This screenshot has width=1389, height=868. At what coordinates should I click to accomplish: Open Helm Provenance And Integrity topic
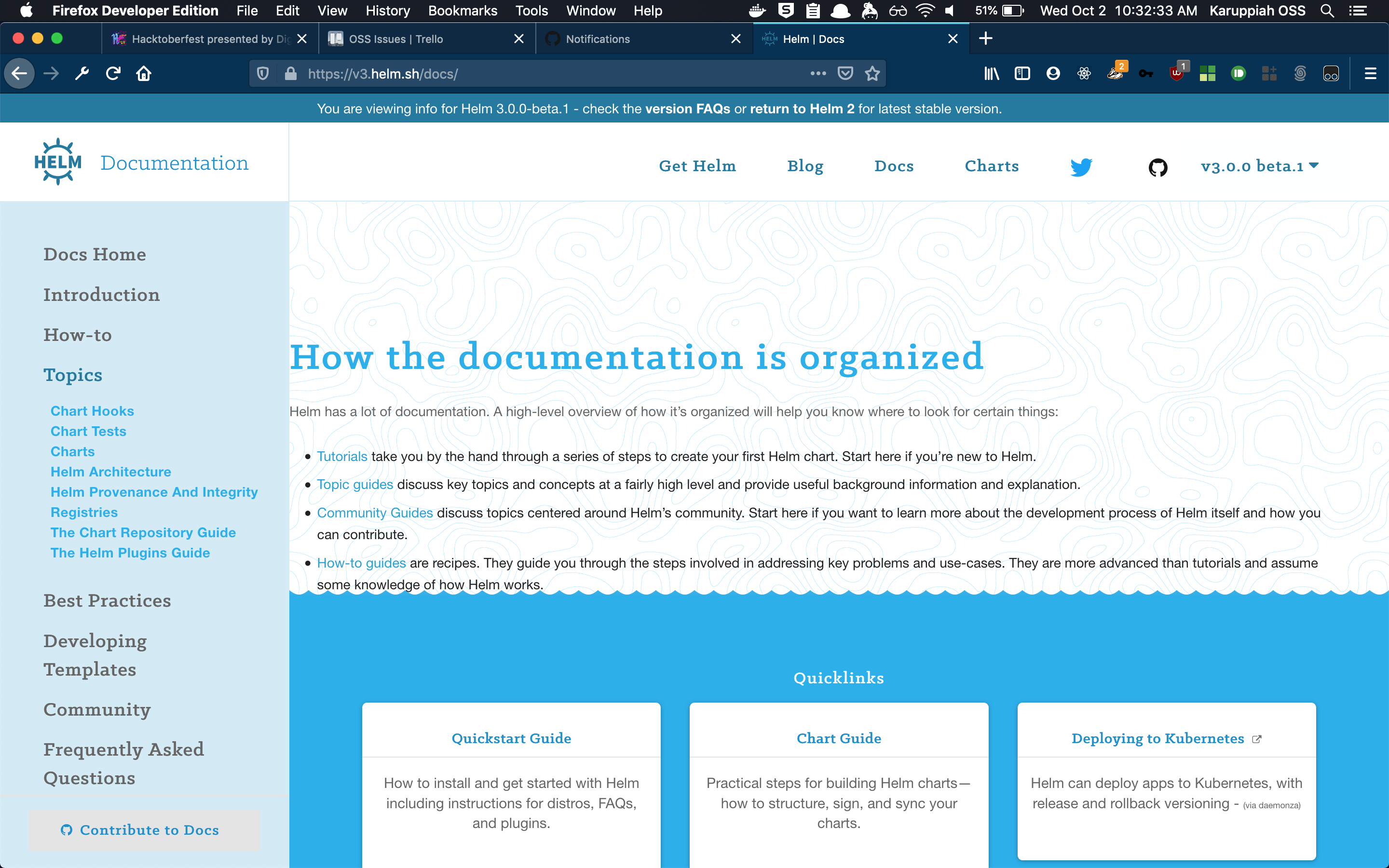coord(154,492)
